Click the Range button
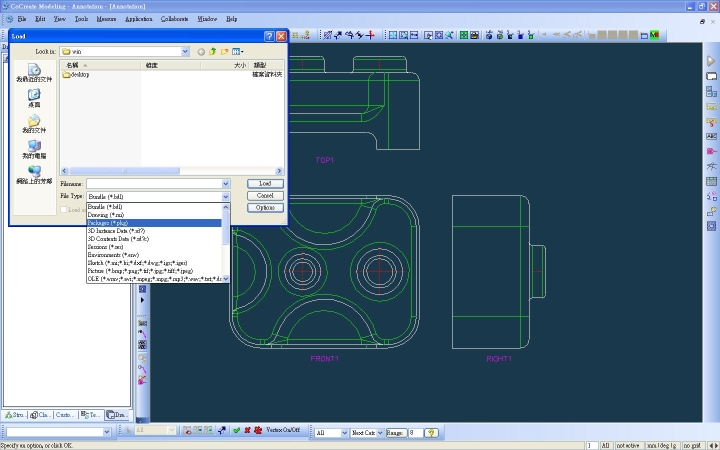The image size is (720, 450). (x=396, y=433)
